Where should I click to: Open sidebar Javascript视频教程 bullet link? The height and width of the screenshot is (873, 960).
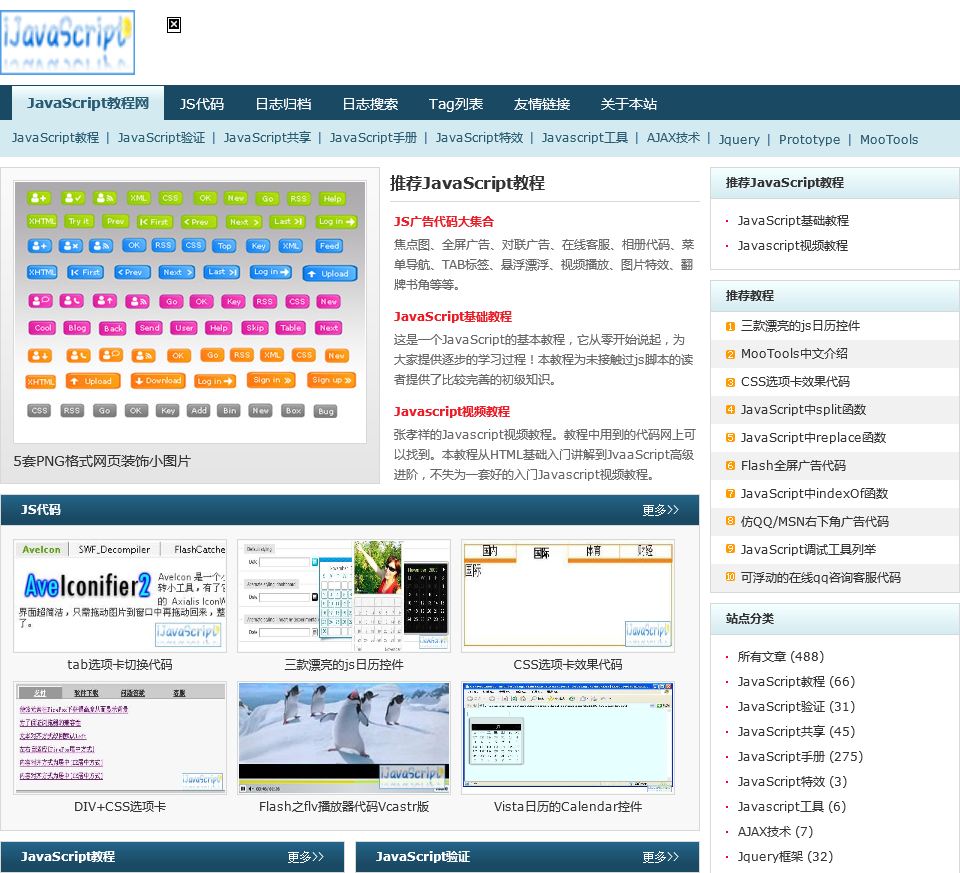coord(792,245)
